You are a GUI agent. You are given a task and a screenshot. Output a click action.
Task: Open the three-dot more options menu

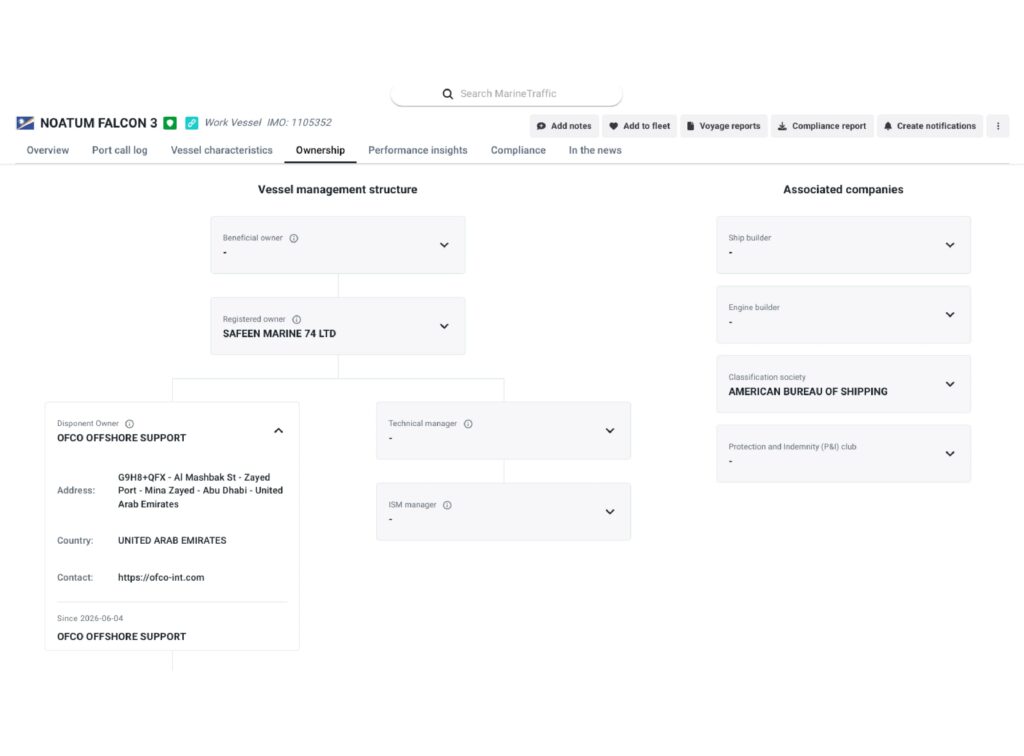[x=998, y=126]
